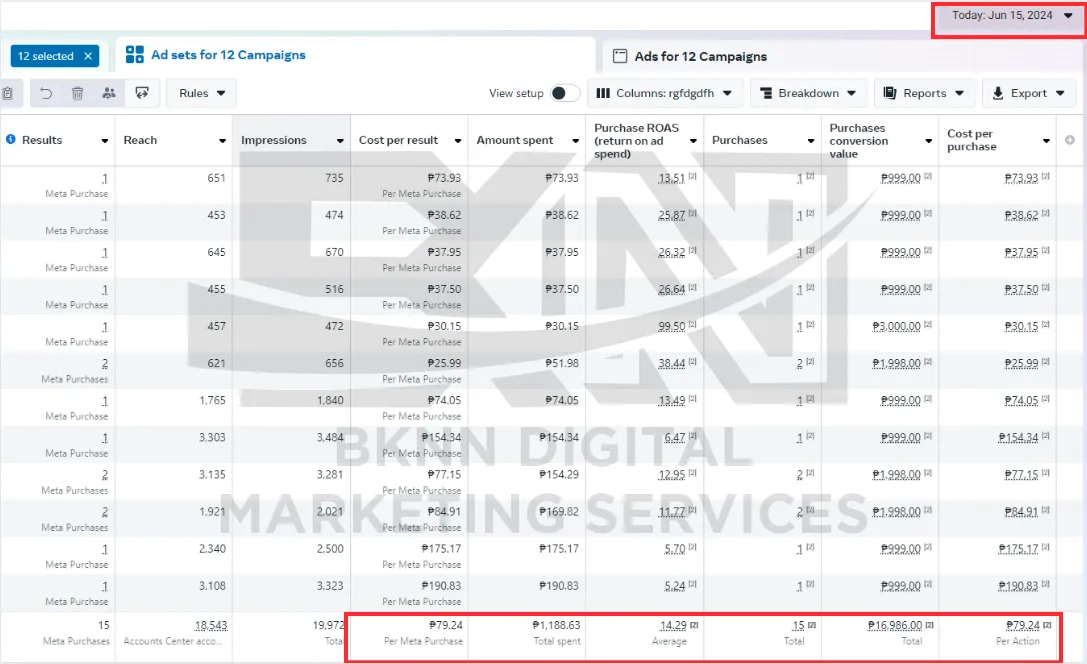Expand the Purchases conversion value column arrow
The height and width of the screenshot is (664, 1087).
pos(929,141)
